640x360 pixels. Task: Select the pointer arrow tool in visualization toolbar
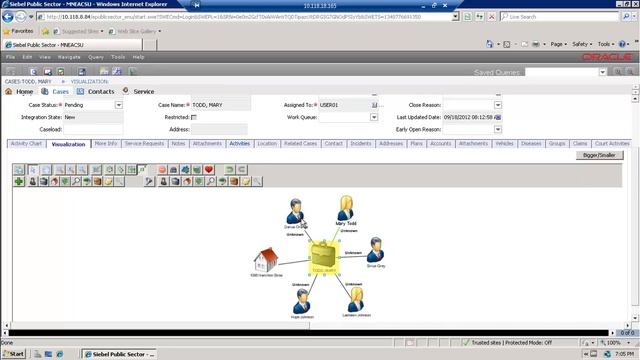click(x=33, y=169)
